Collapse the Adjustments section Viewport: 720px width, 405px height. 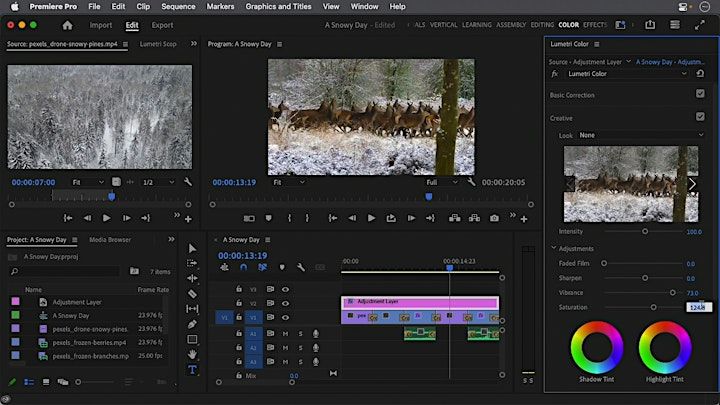(554, 248)
